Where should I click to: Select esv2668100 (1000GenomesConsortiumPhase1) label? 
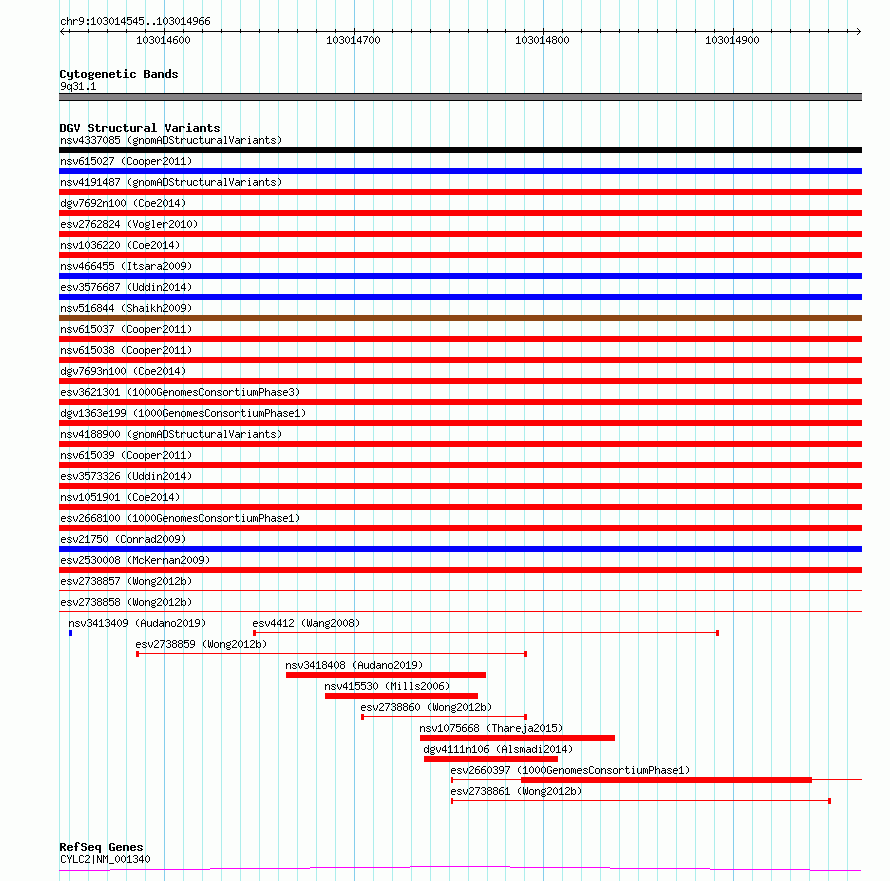(180, 518)
